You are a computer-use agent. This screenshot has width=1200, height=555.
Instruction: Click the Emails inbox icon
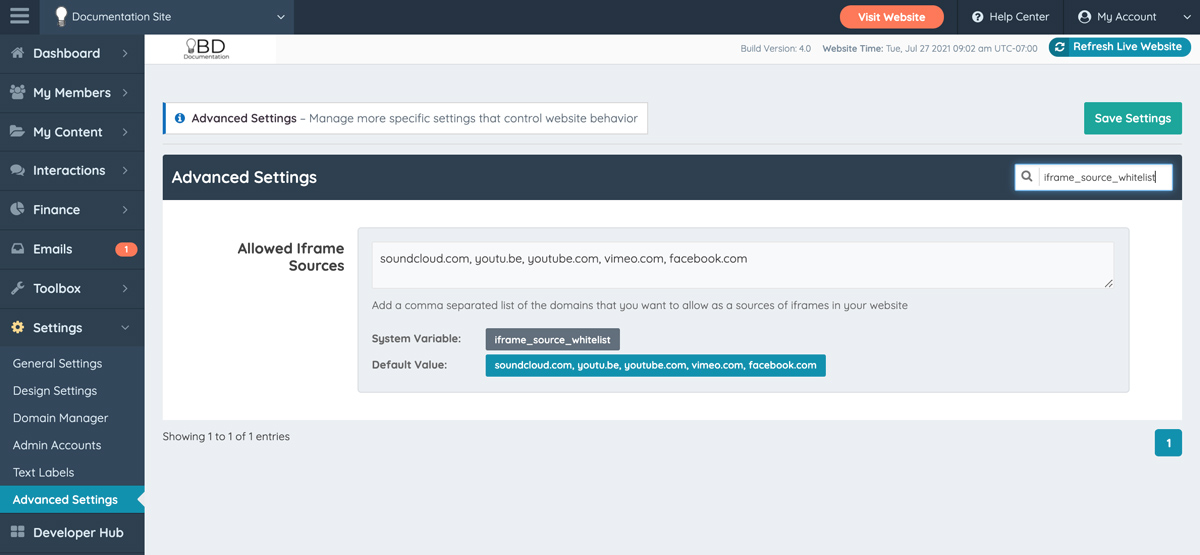(17, 249)
